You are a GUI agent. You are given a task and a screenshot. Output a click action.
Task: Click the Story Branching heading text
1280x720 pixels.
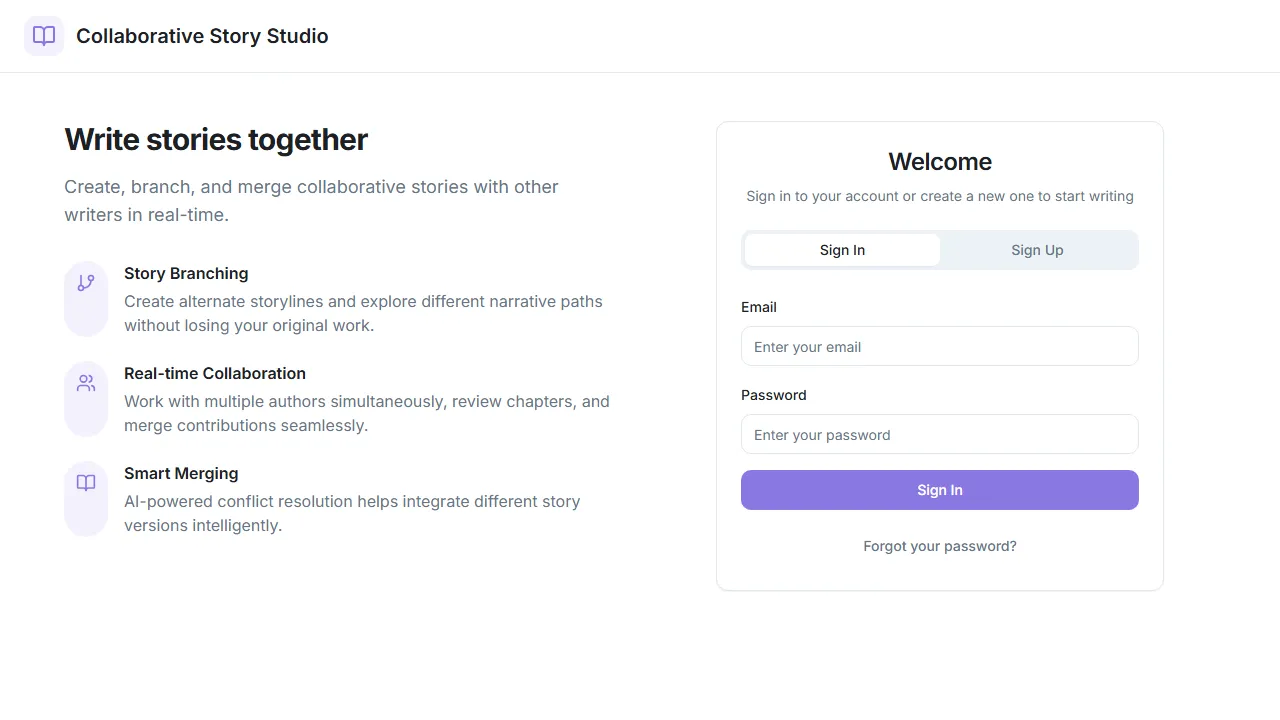186,273
